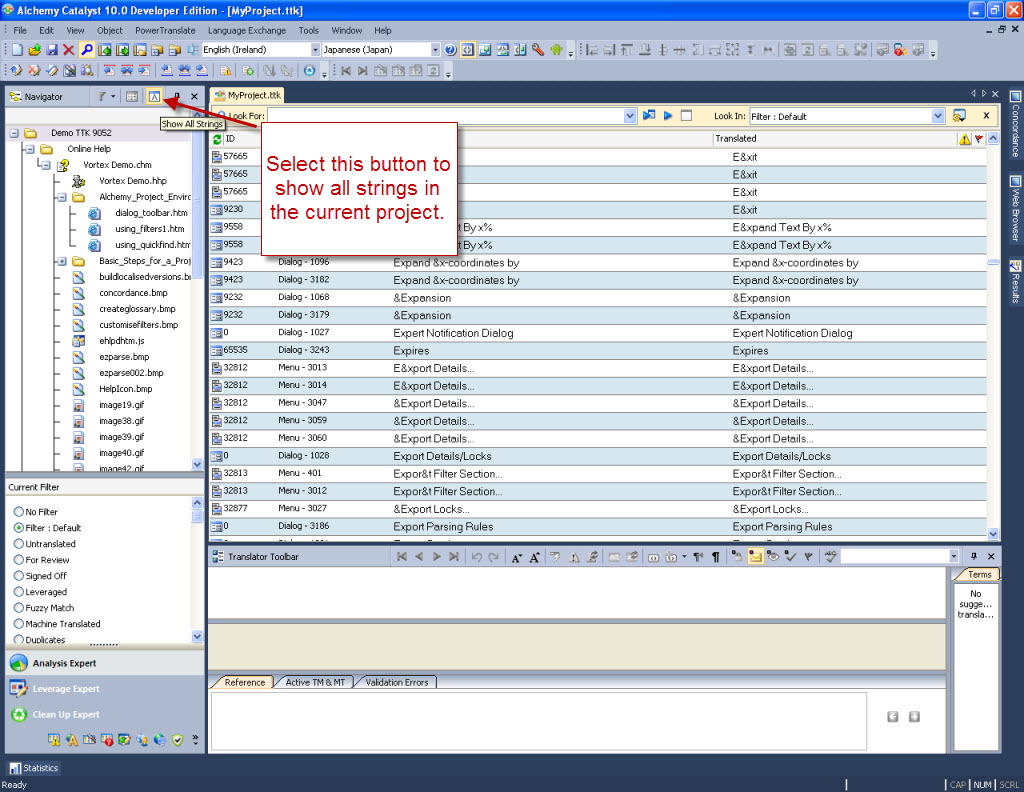Viewport: 1024px width, 792px height.
Task: Select the Duplicates radio button
Action: point(19,640)
